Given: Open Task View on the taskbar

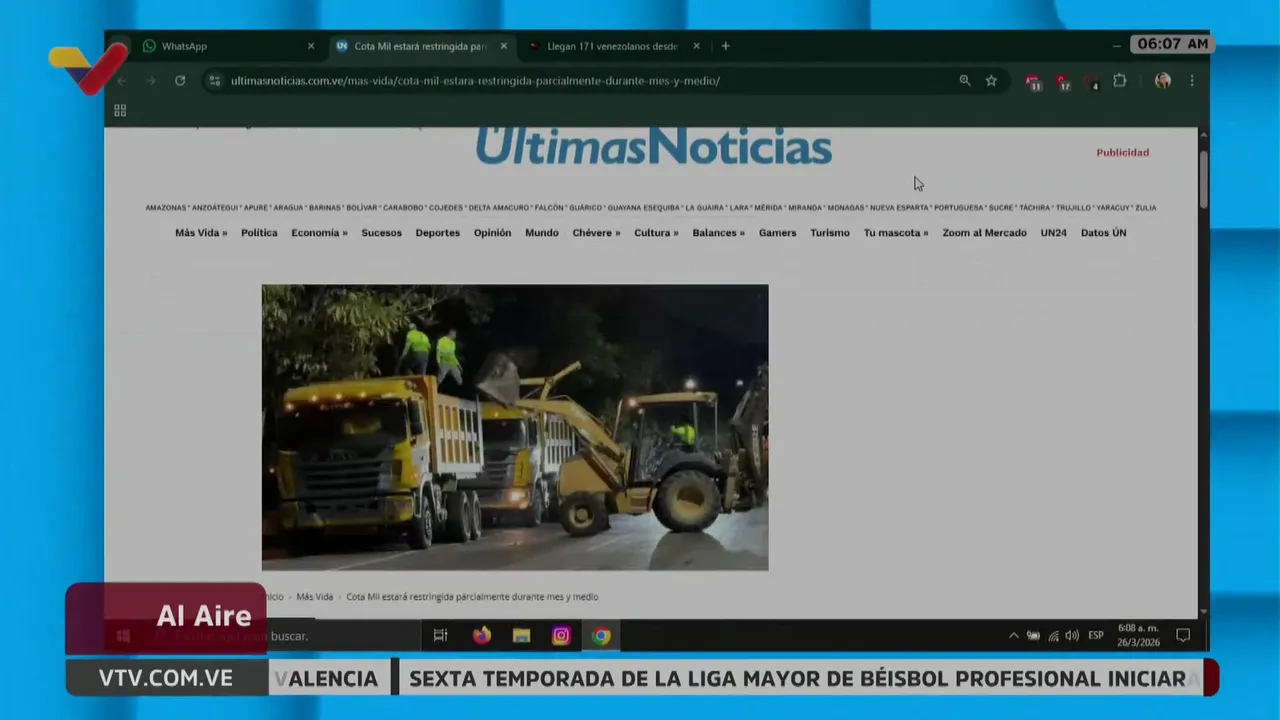Looking at the screenshot, I should [440, 635].
